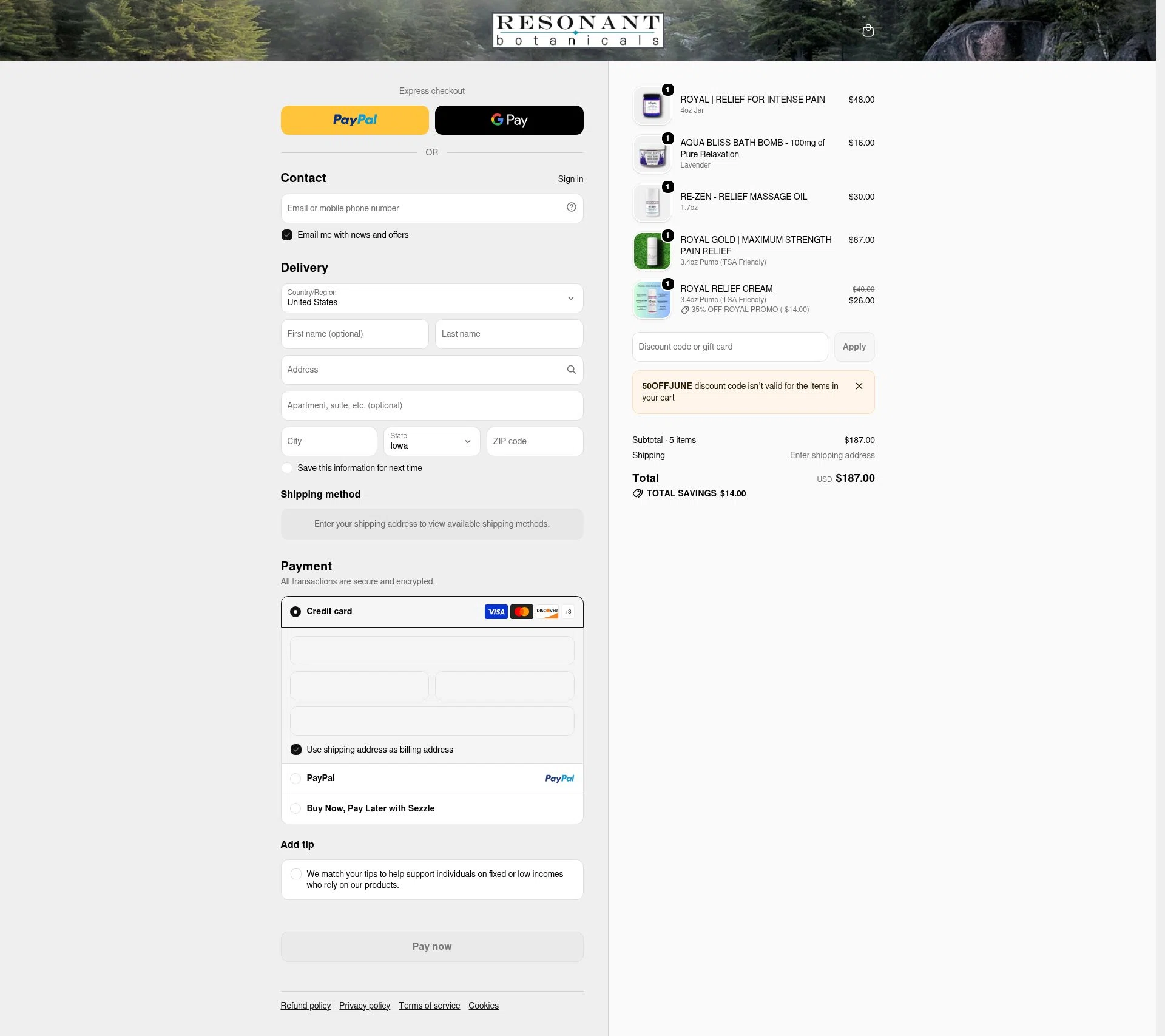Select the PayPal payment radio button
The height and width of the screenshot is (1036, 1165).
point(295,778)
